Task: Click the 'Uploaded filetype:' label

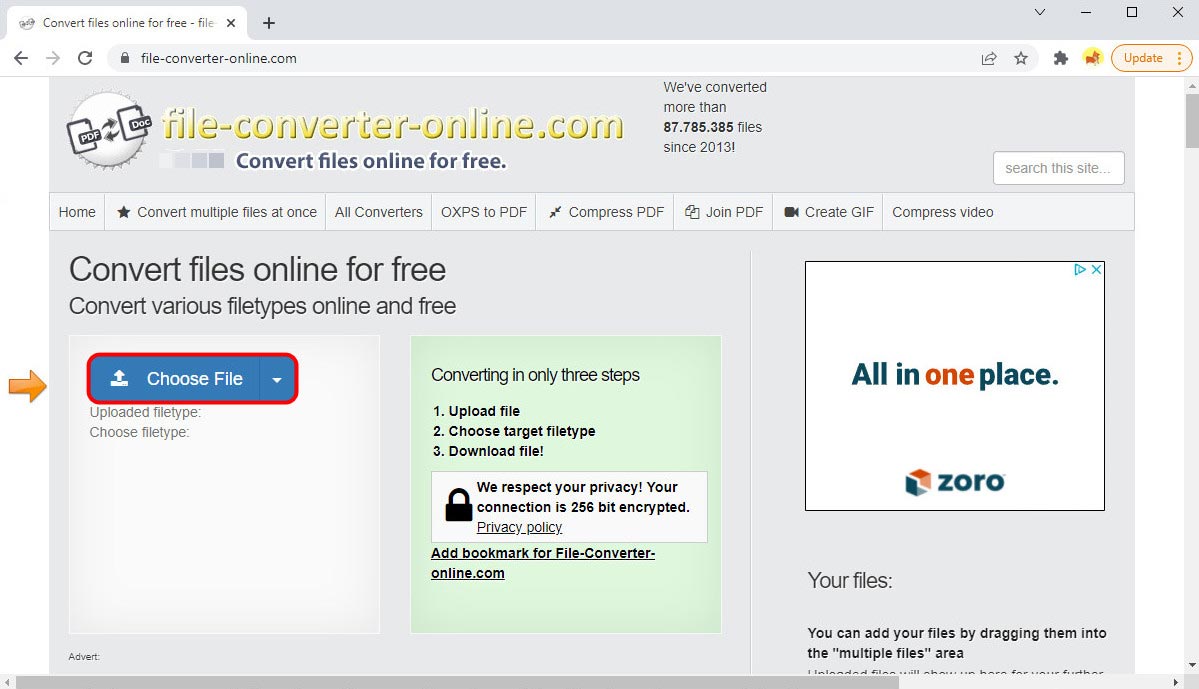Action: point(145,412)
